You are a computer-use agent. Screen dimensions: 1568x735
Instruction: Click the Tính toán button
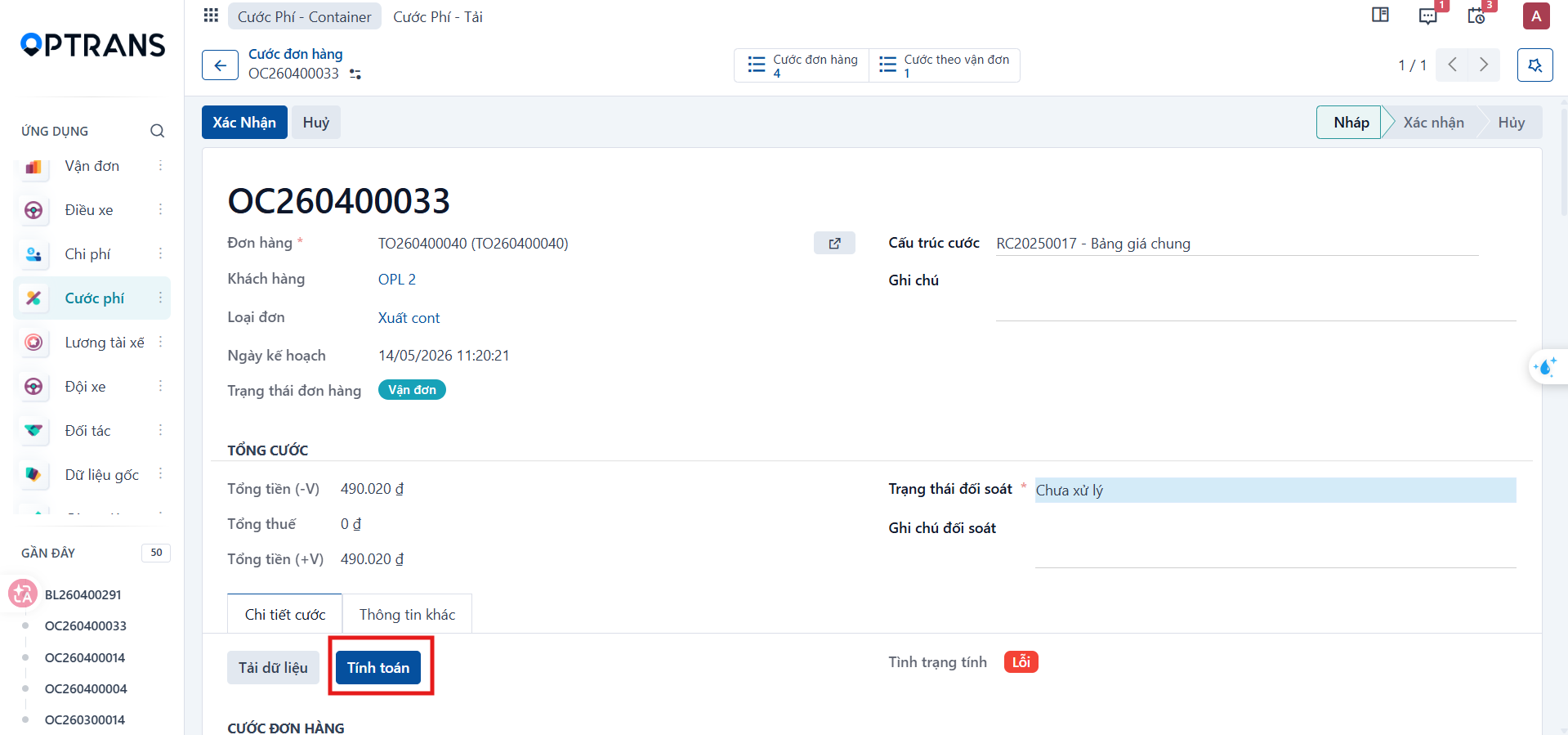click(x=378, y=668)
